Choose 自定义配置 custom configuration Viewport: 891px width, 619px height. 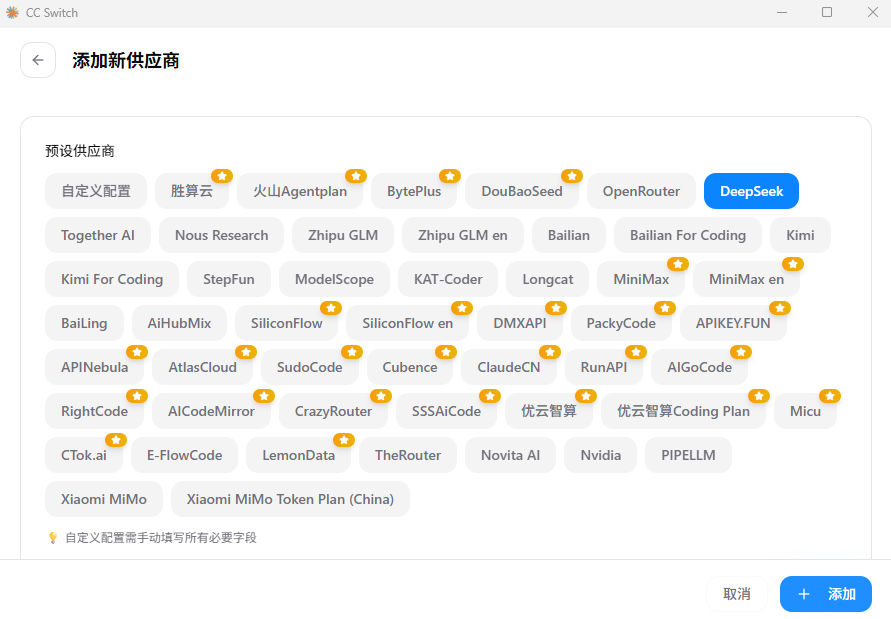pyautogui.click(x=96, y=191)
